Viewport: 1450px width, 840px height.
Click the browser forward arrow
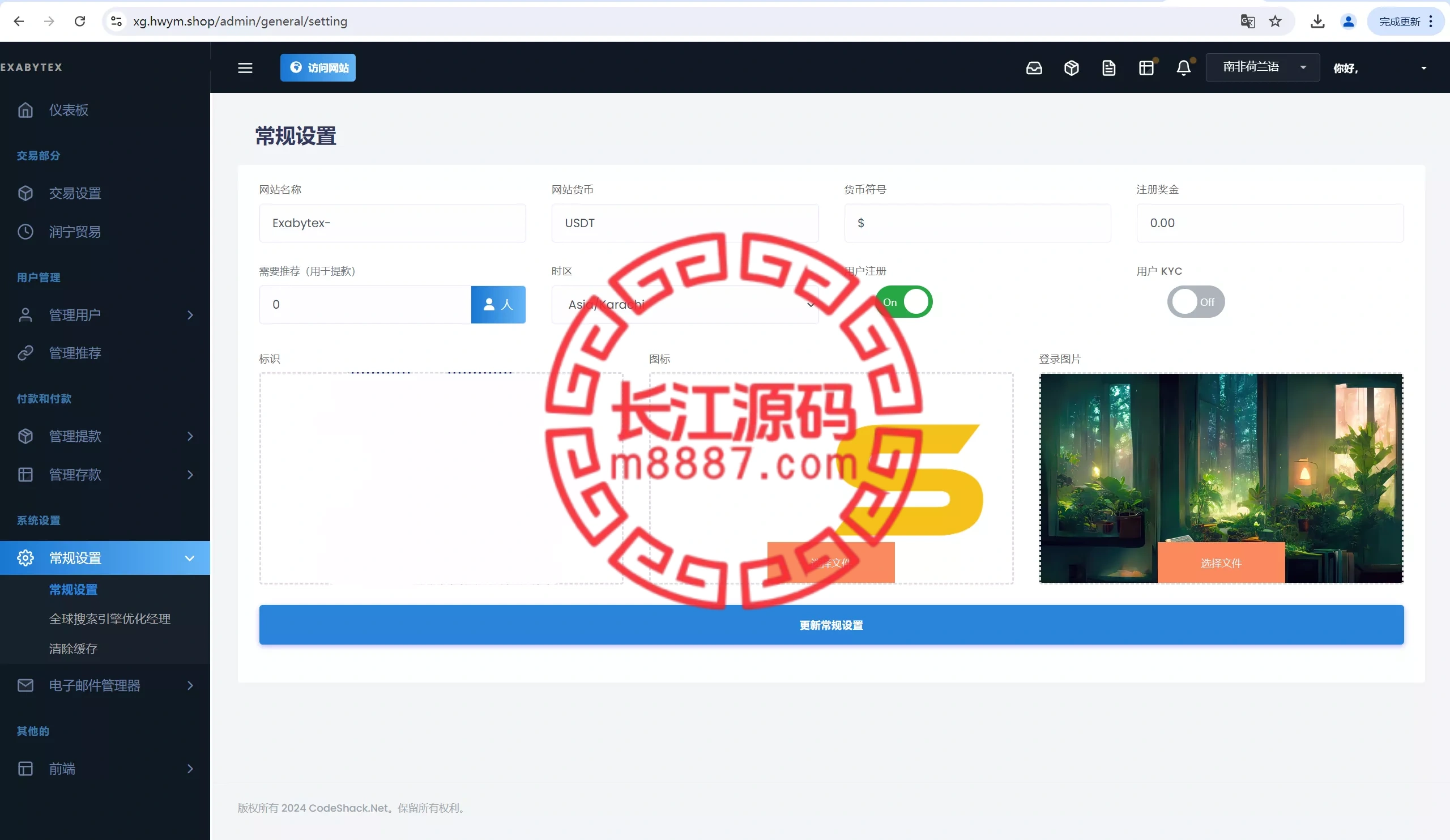[49, 22]
